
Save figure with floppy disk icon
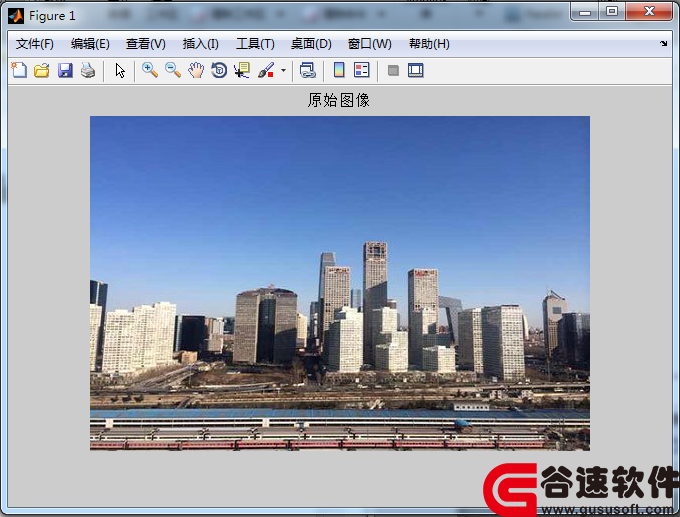[x=65, y=70]
